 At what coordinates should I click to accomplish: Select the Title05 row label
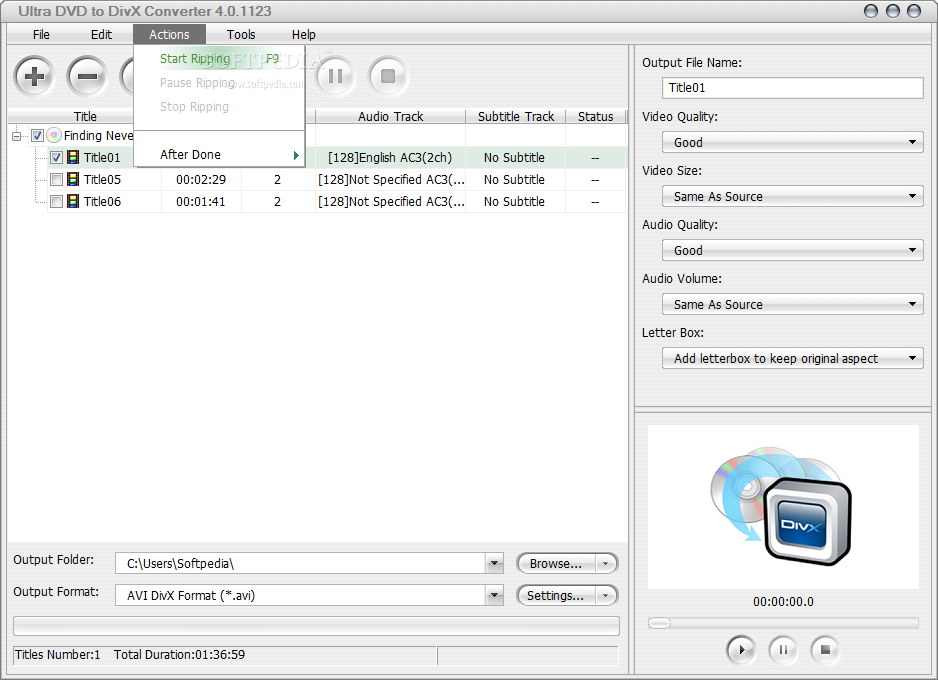point(102,179)
